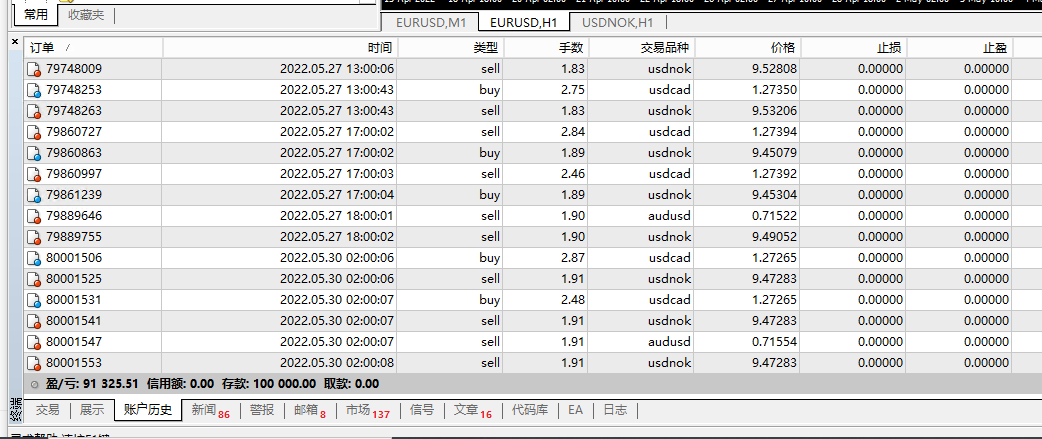Switch to the 收藏夹 tab
The image size is (1042, 439).
coord(86,15)
